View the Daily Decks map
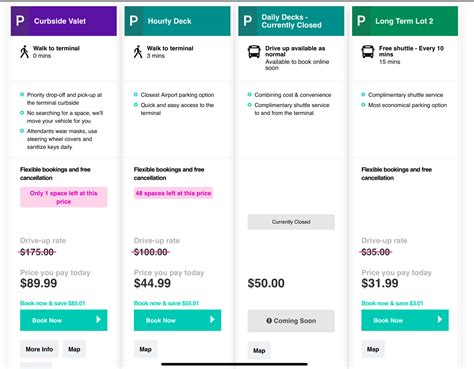Viewport: 474px width, 369px height. [259, 350]
